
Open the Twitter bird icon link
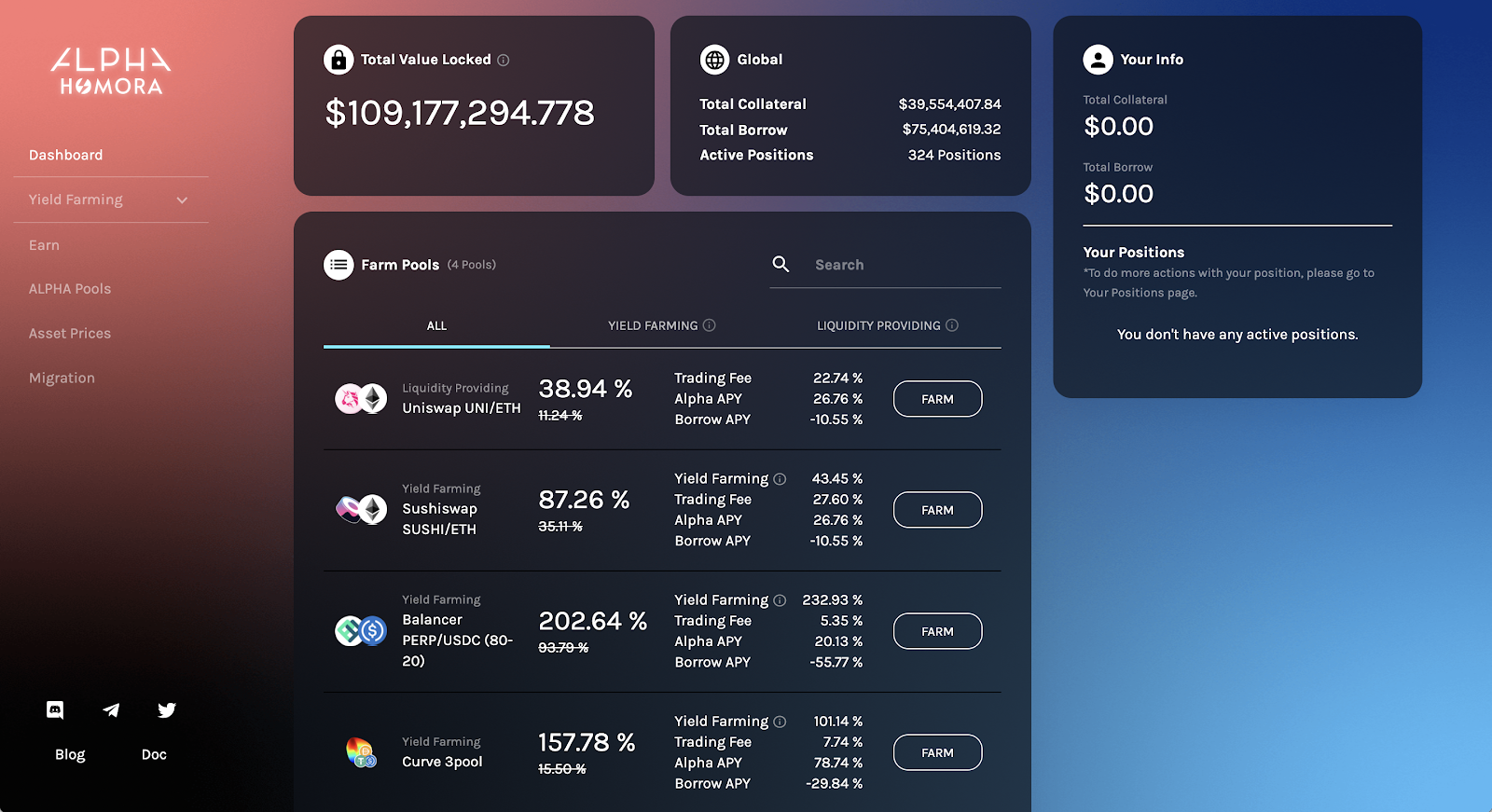pos(167,710)
